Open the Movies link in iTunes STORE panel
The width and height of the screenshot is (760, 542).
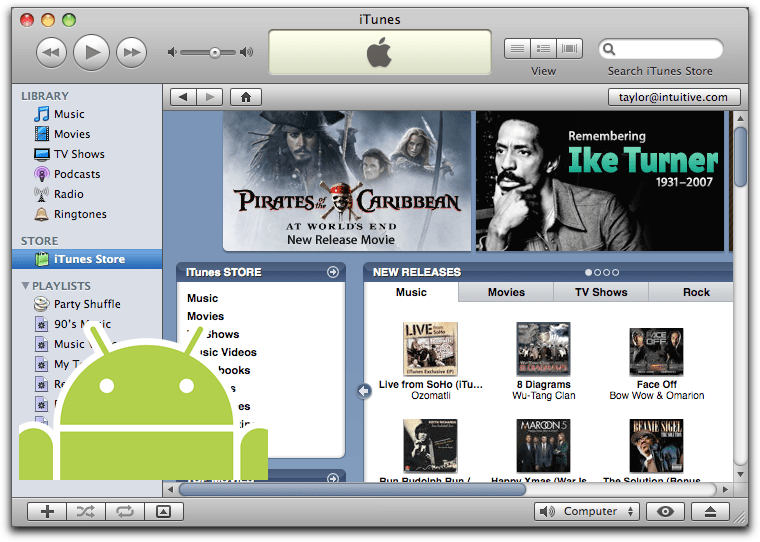206,316
